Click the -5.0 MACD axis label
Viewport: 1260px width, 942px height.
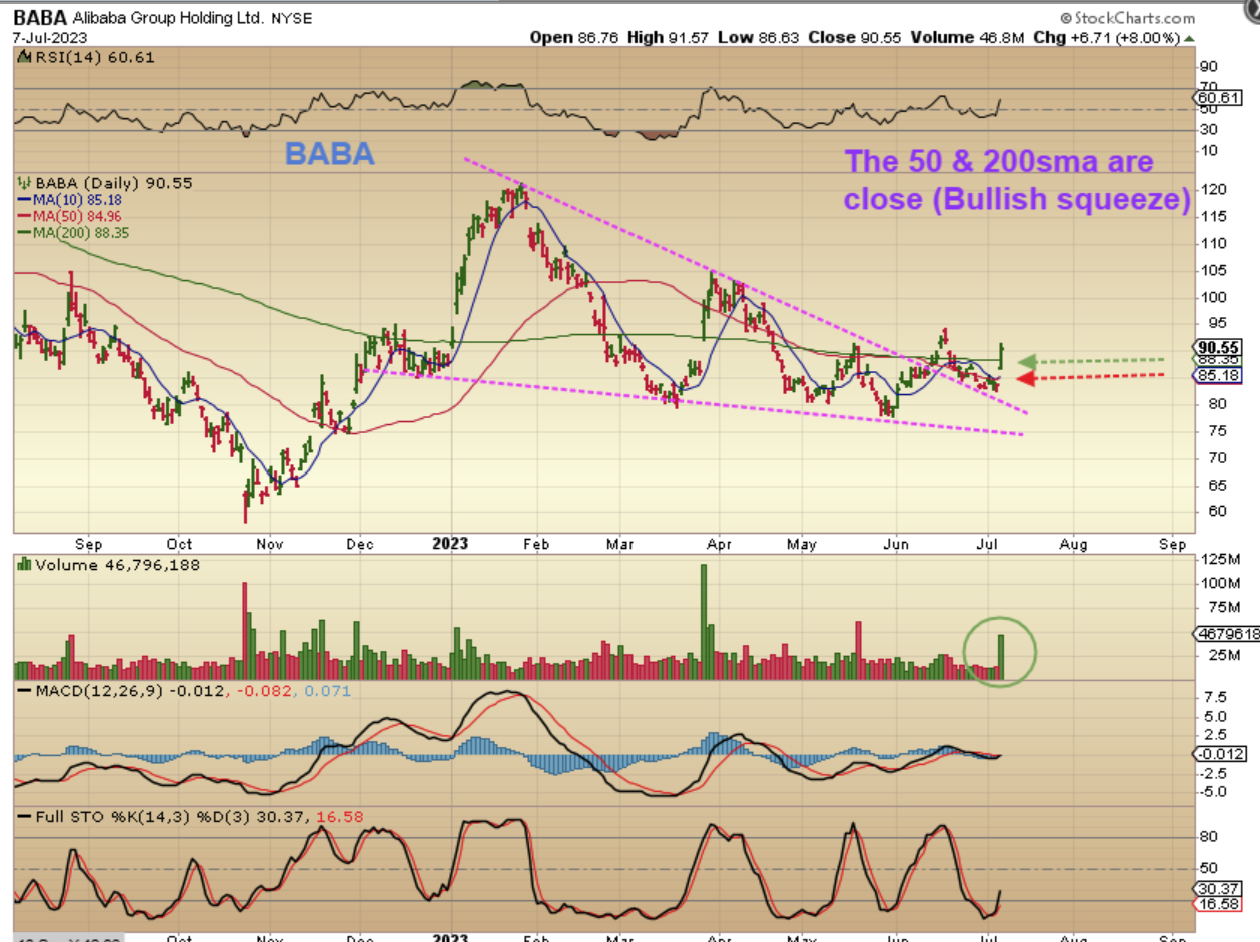1211,791
